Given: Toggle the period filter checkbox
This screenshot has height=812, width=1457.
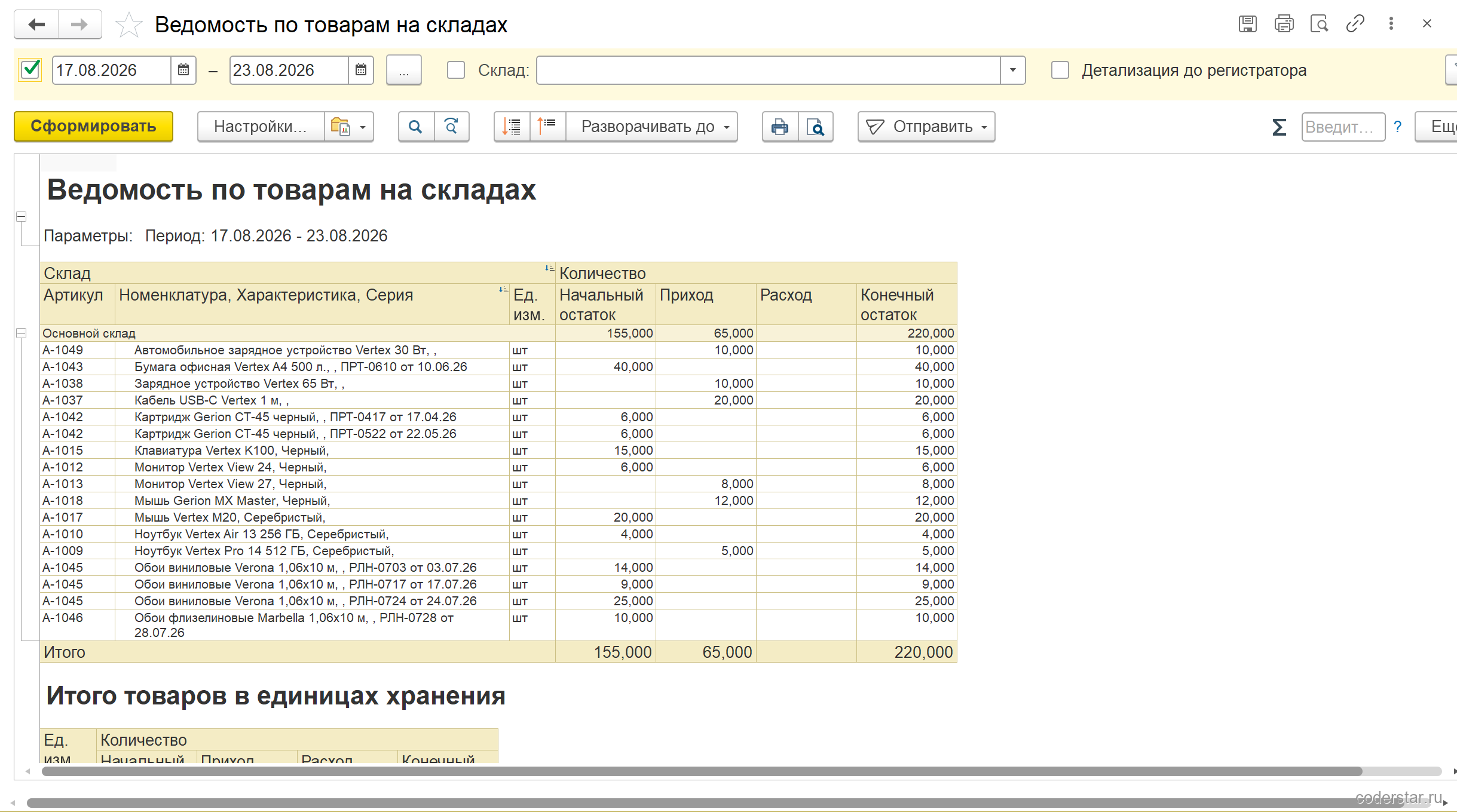Looking at the screenshot, I should click(30, 70).
